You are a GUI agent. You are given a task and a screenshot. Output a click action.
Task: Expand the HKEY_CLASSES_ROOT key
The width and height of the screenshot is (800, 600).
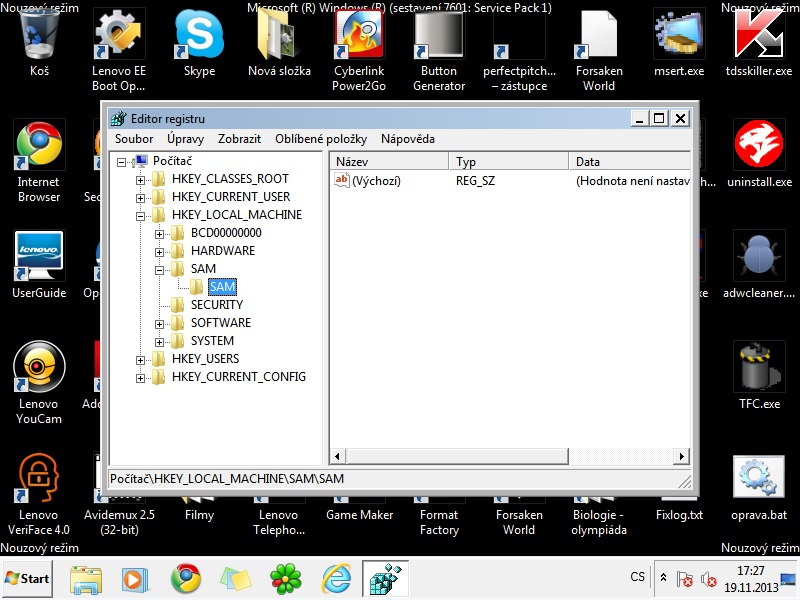pyautogui.click(x=141, y=179)
